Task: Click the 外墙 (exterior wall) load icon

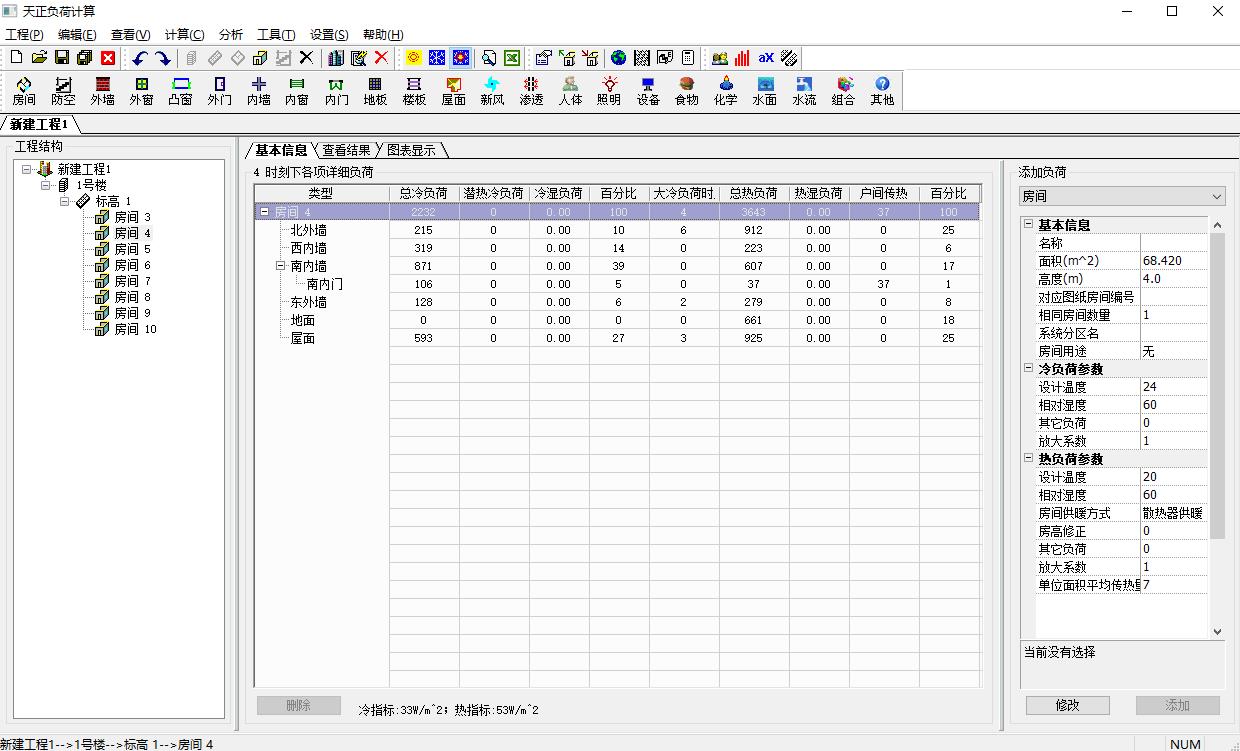Action: [102, 90]
